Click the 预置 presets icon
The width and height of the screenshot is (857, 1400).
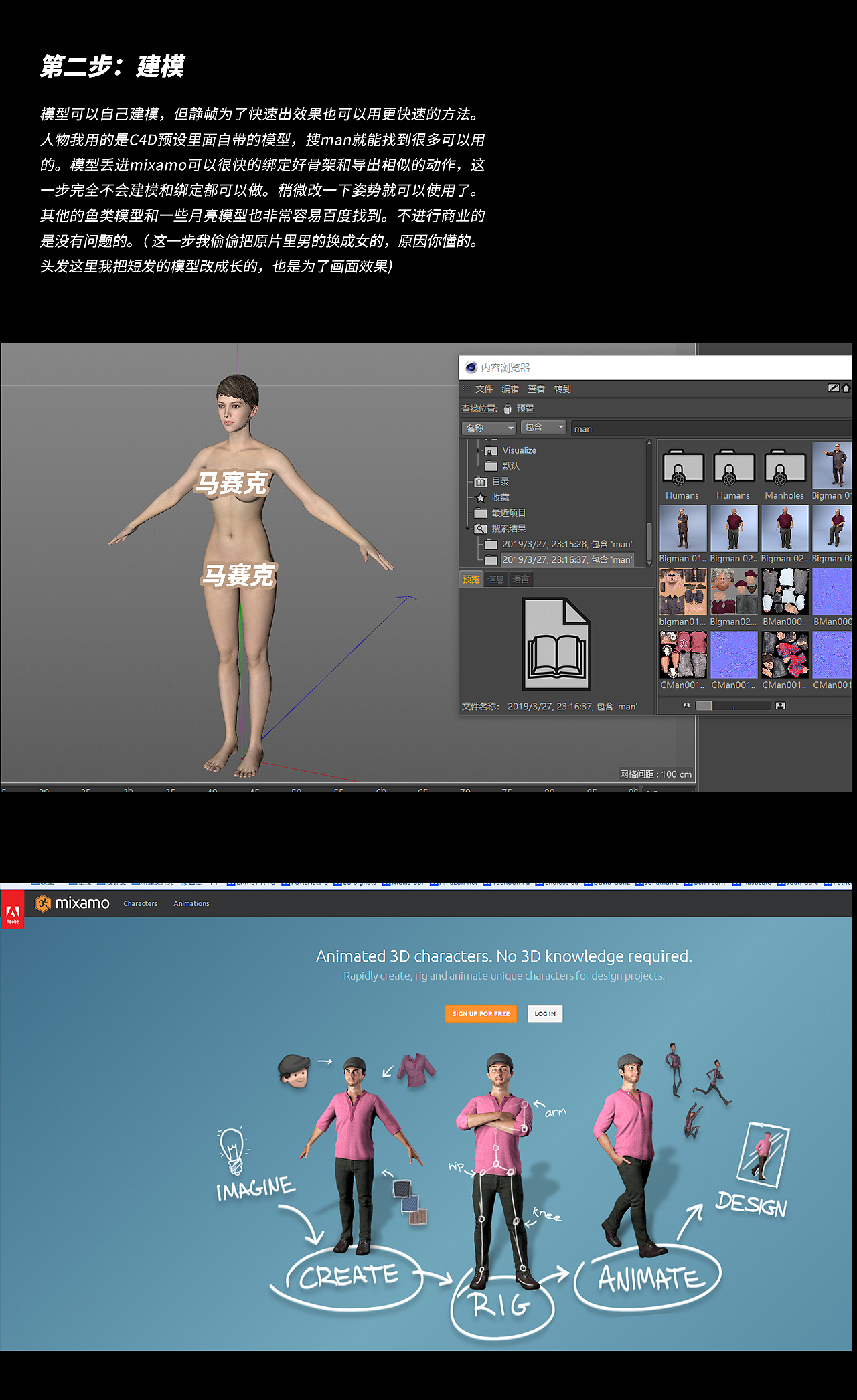(508, 408)
